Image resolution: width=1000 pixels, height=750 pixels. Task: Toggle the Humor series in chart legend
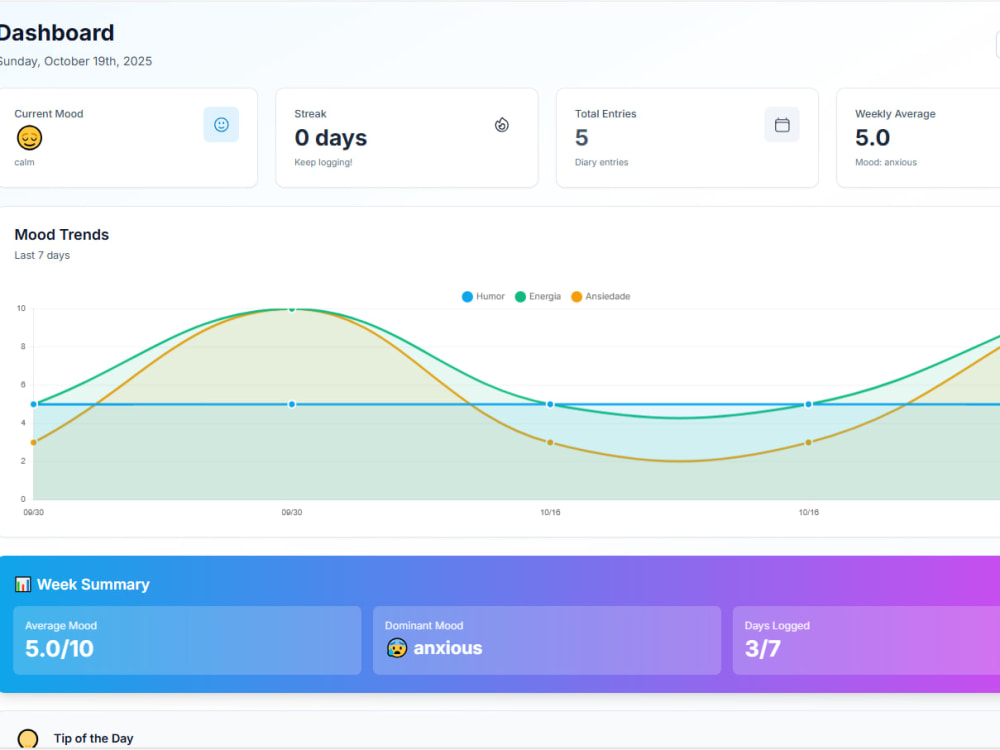(x=483, y=297)
